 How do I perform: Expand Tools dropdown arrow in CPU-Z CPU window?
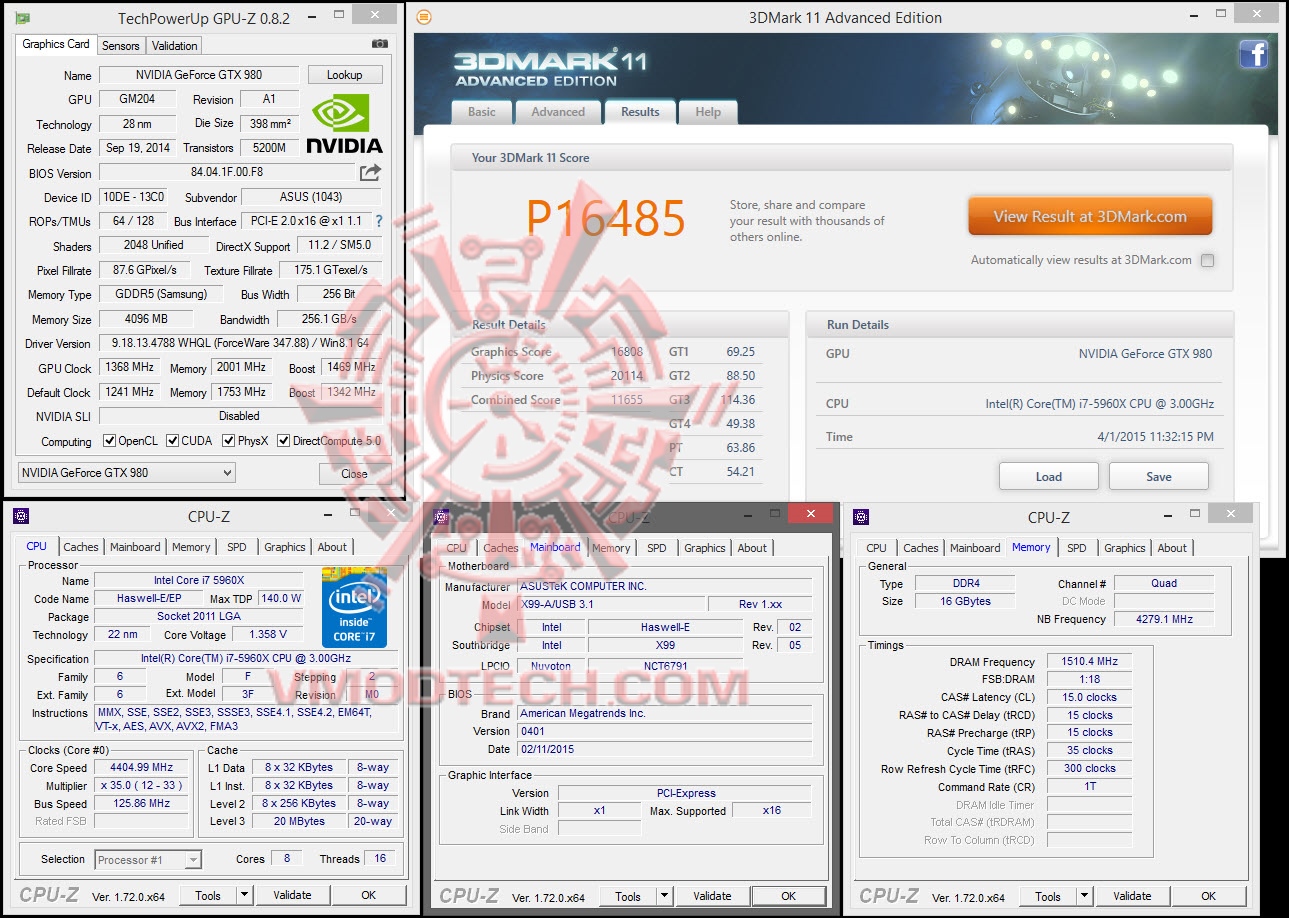click(x=242, y=896)
